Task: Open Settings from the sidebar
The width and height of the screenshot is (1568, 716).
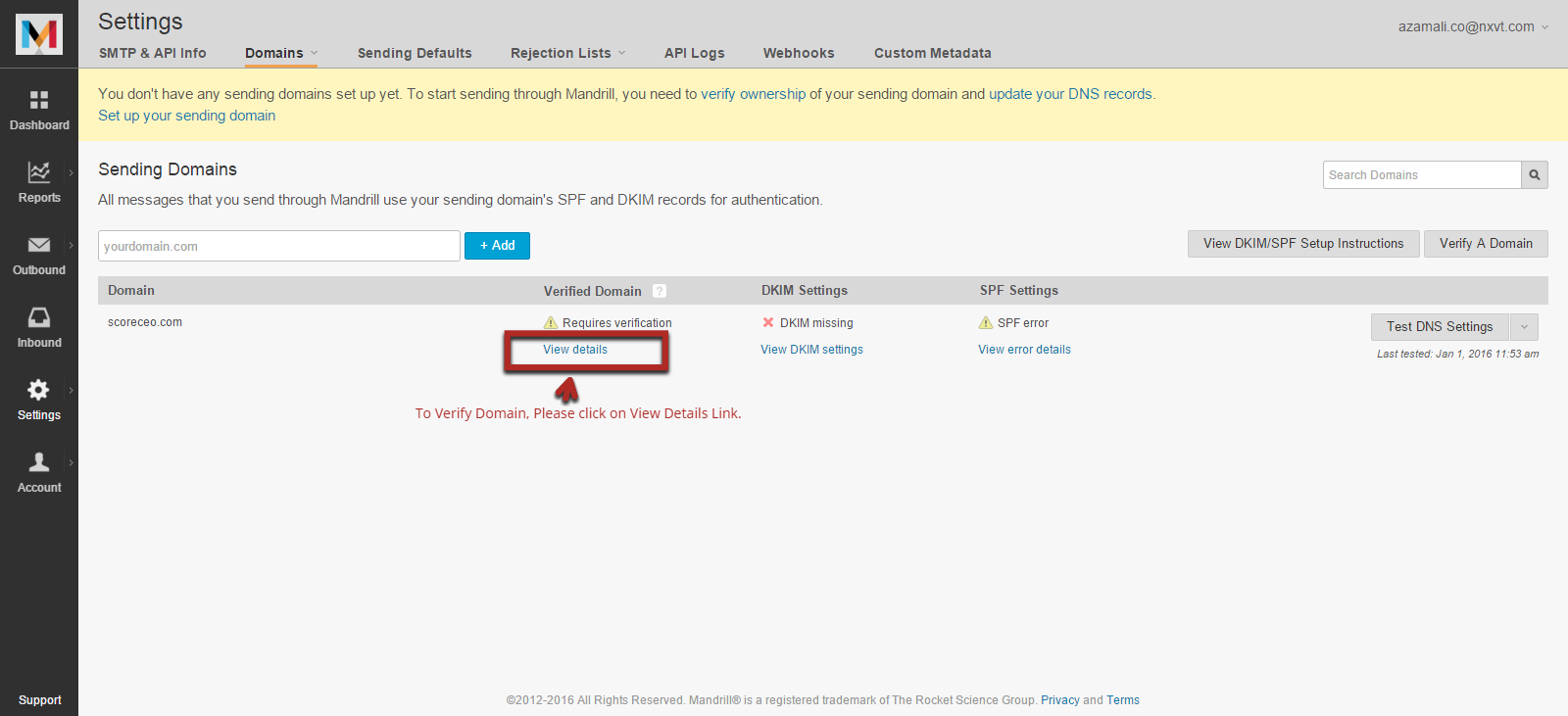Action: pyautogui.click(x=39, y=401)
